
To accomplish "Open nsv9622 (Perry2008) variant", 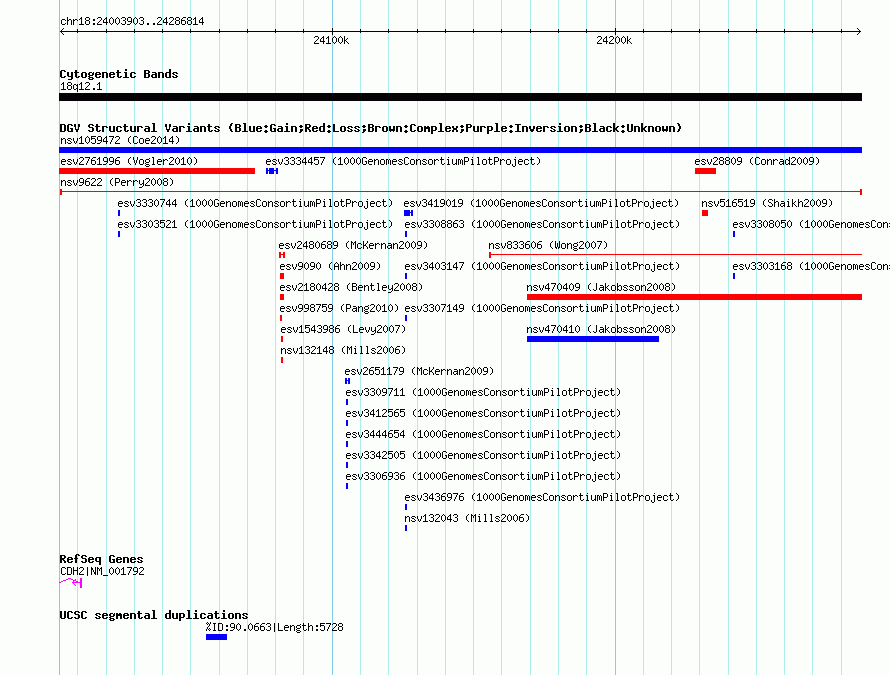I will (x=117, y=182).
